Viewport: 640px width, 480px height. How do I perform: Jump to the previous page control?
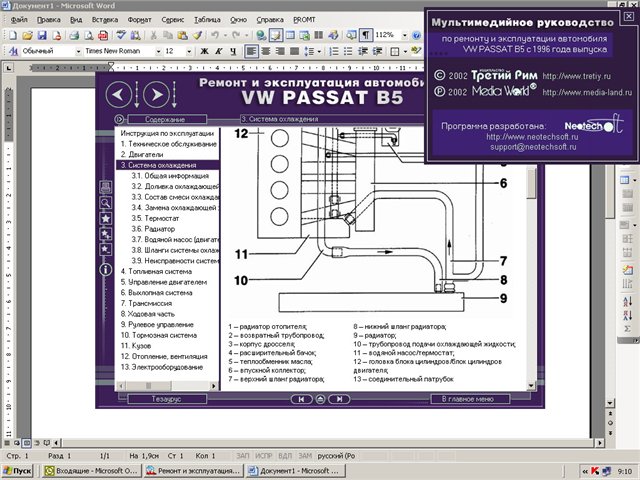[x=301, y=399]
